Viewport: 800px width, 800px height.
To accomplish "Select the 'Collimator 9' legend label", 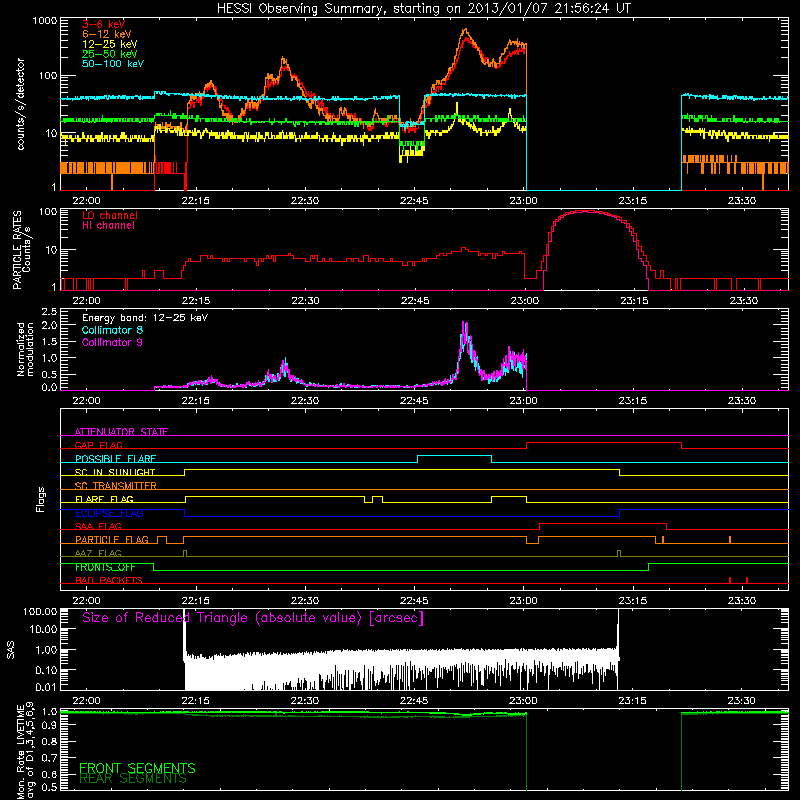I will [112, 342].
